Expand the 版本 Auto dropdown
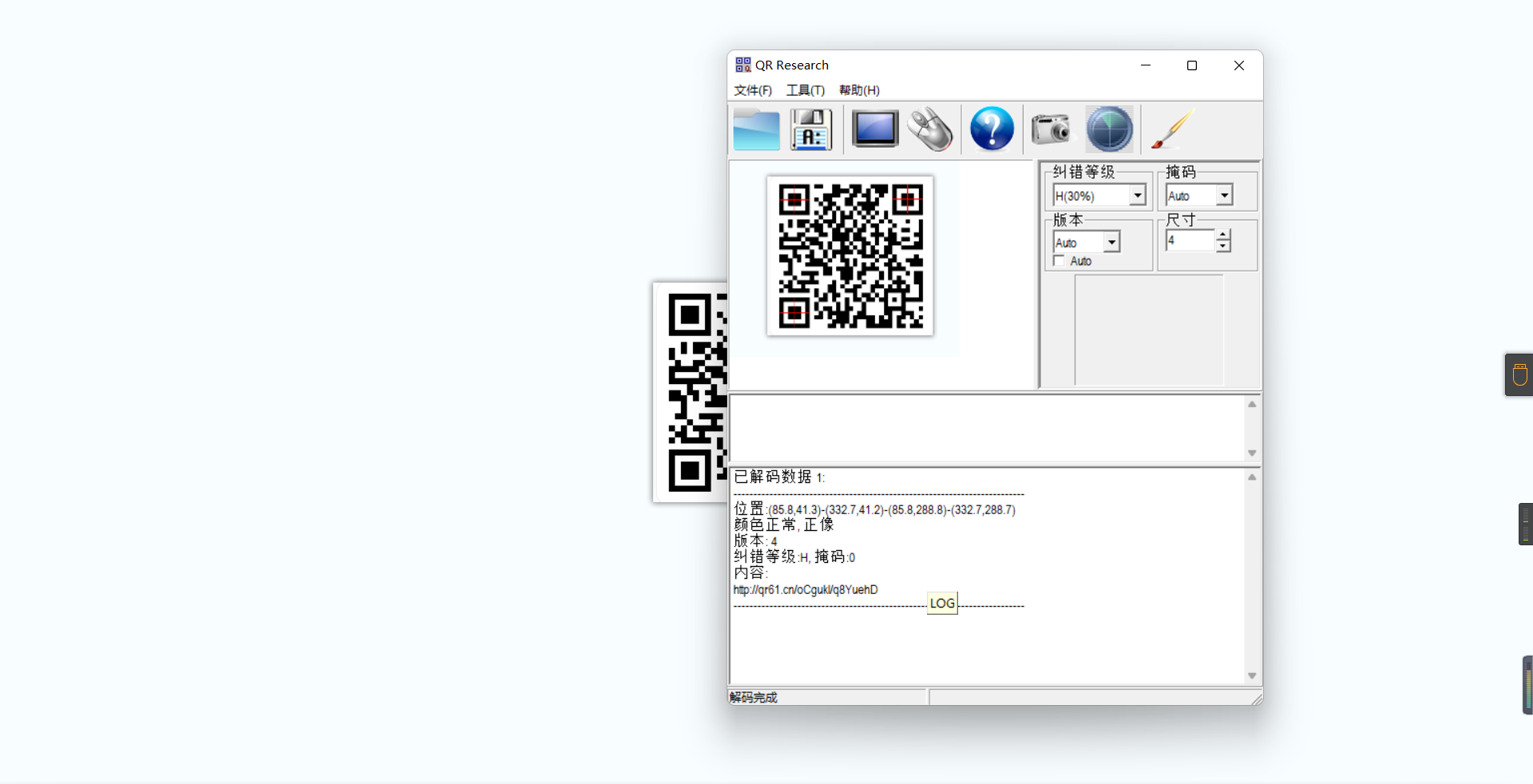1533x784 pixels. click(1111, 242)
